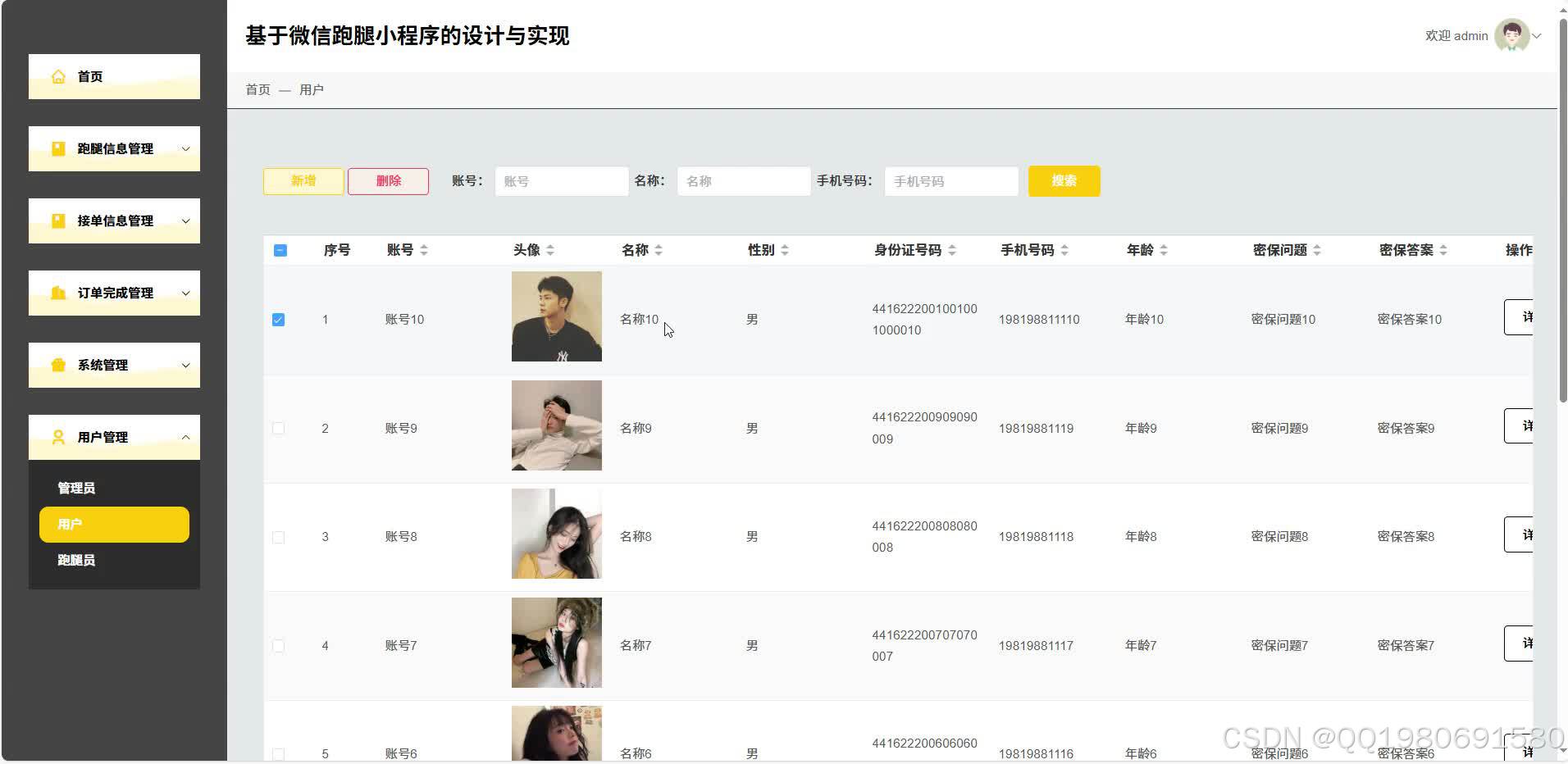Sort by 年龄 column arrows
The image size is (1568, 764).
click(1164, 250)
